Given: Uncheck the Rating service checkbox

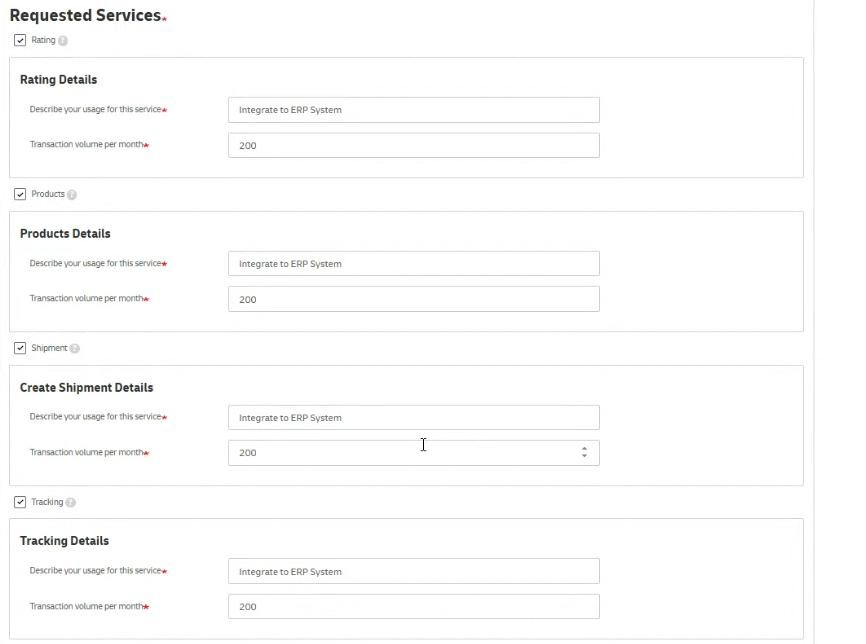Looking at the screenshot, I should (x=20, y=40).
